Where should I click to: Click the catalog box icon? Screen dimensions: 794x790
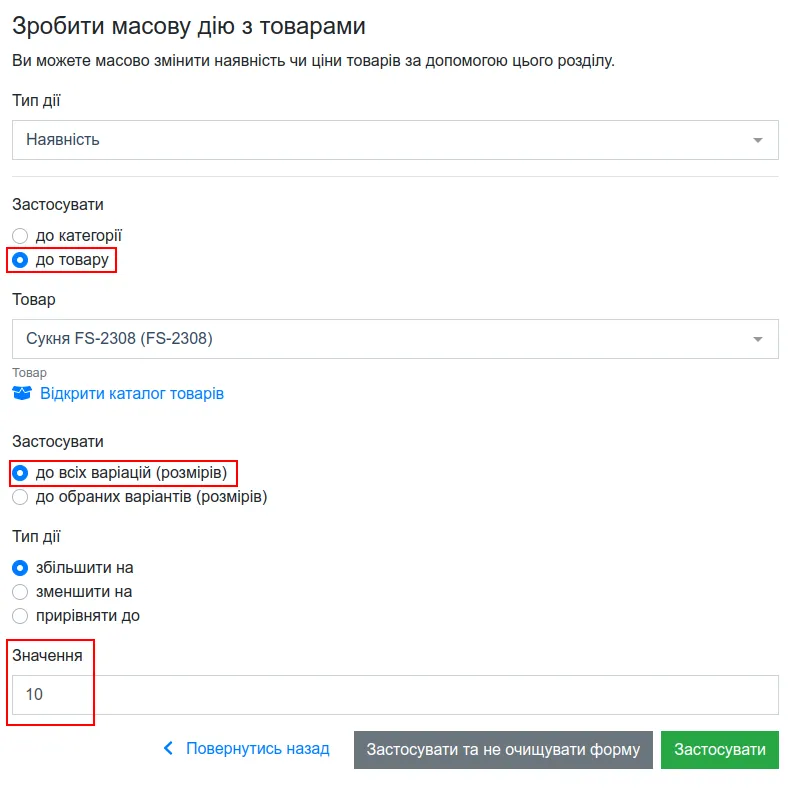[x=22, y=393]
